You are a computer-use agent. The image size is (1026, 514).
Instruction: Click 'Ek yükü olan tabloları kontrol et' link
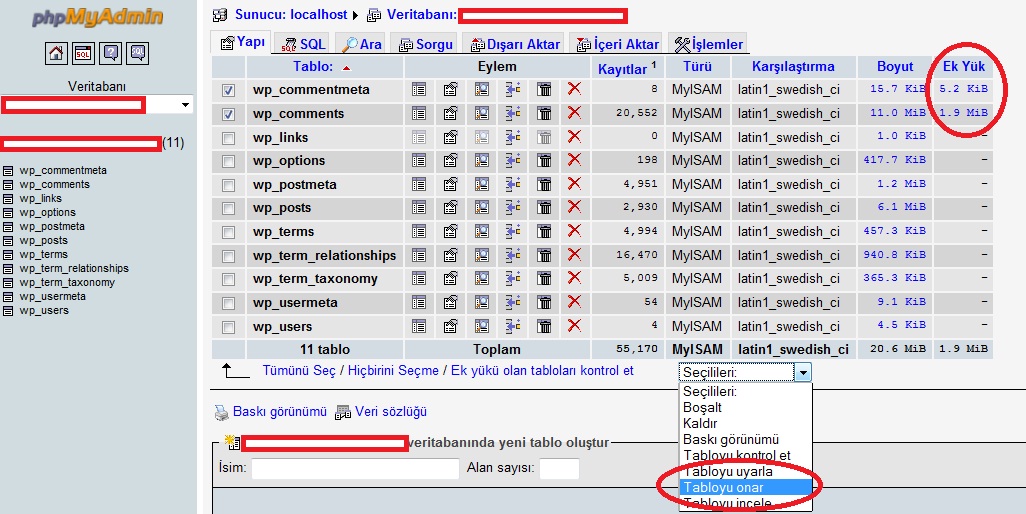[542, 370]
